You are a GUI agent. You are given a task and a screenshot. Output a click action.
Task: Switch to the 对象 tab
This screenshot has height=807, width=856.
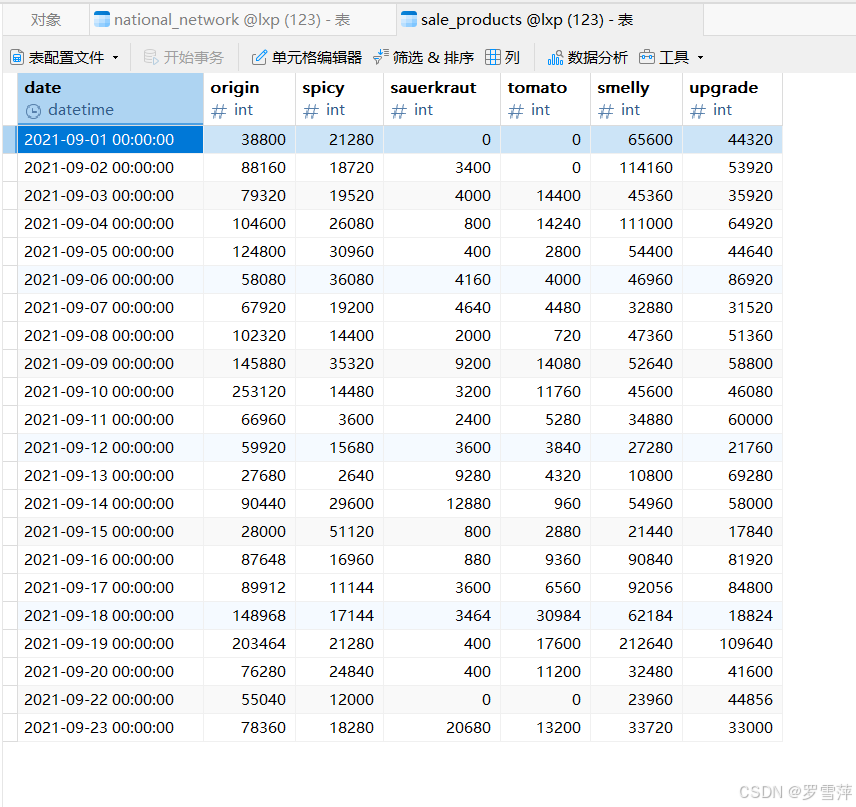pos(46,20)
